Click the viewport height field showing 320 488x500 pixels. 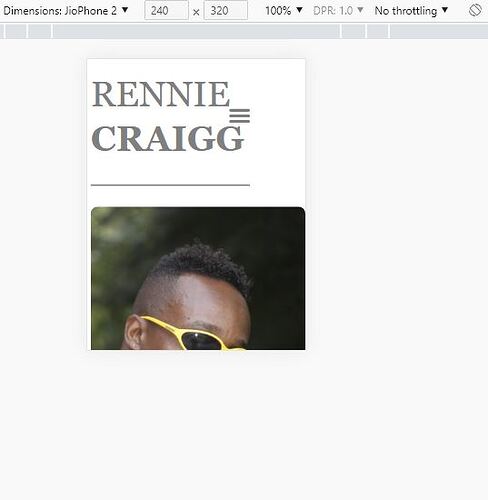[x=226, y=10]
